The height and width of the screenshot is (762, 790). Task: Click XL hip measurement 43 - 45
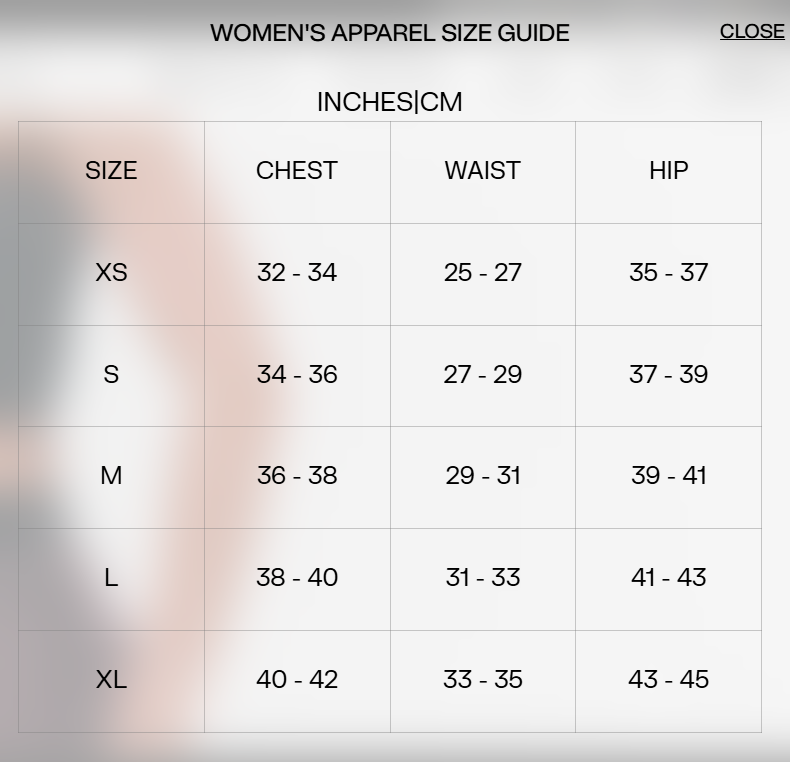pos(668,680)
